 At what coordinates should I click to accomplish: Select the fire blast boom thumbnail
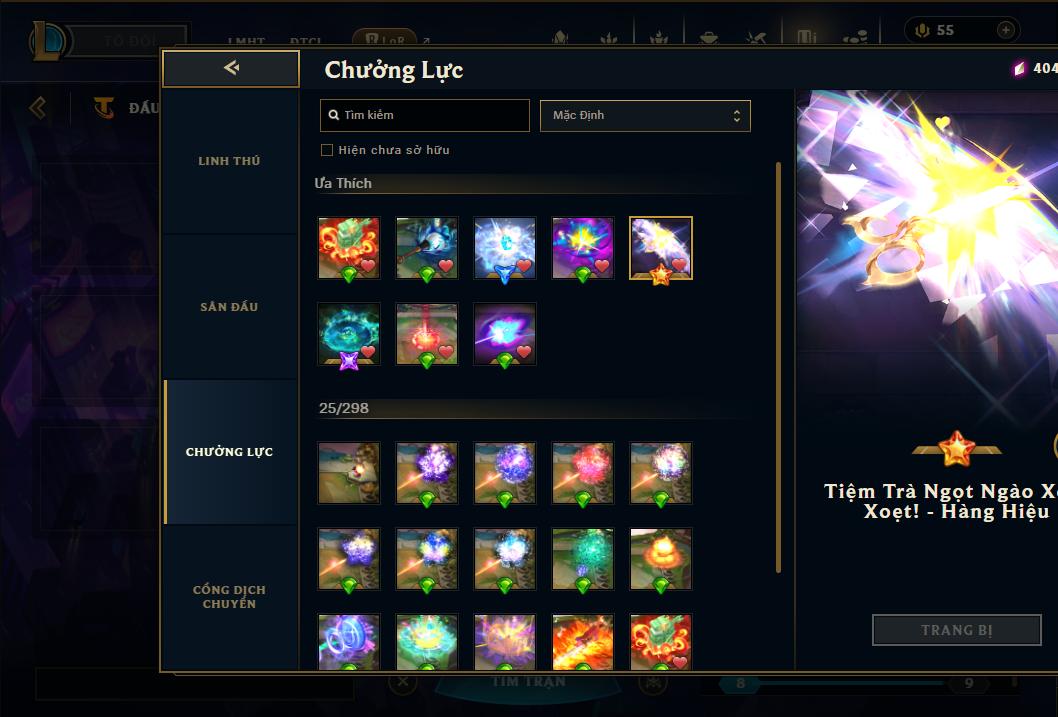[583, 641]
